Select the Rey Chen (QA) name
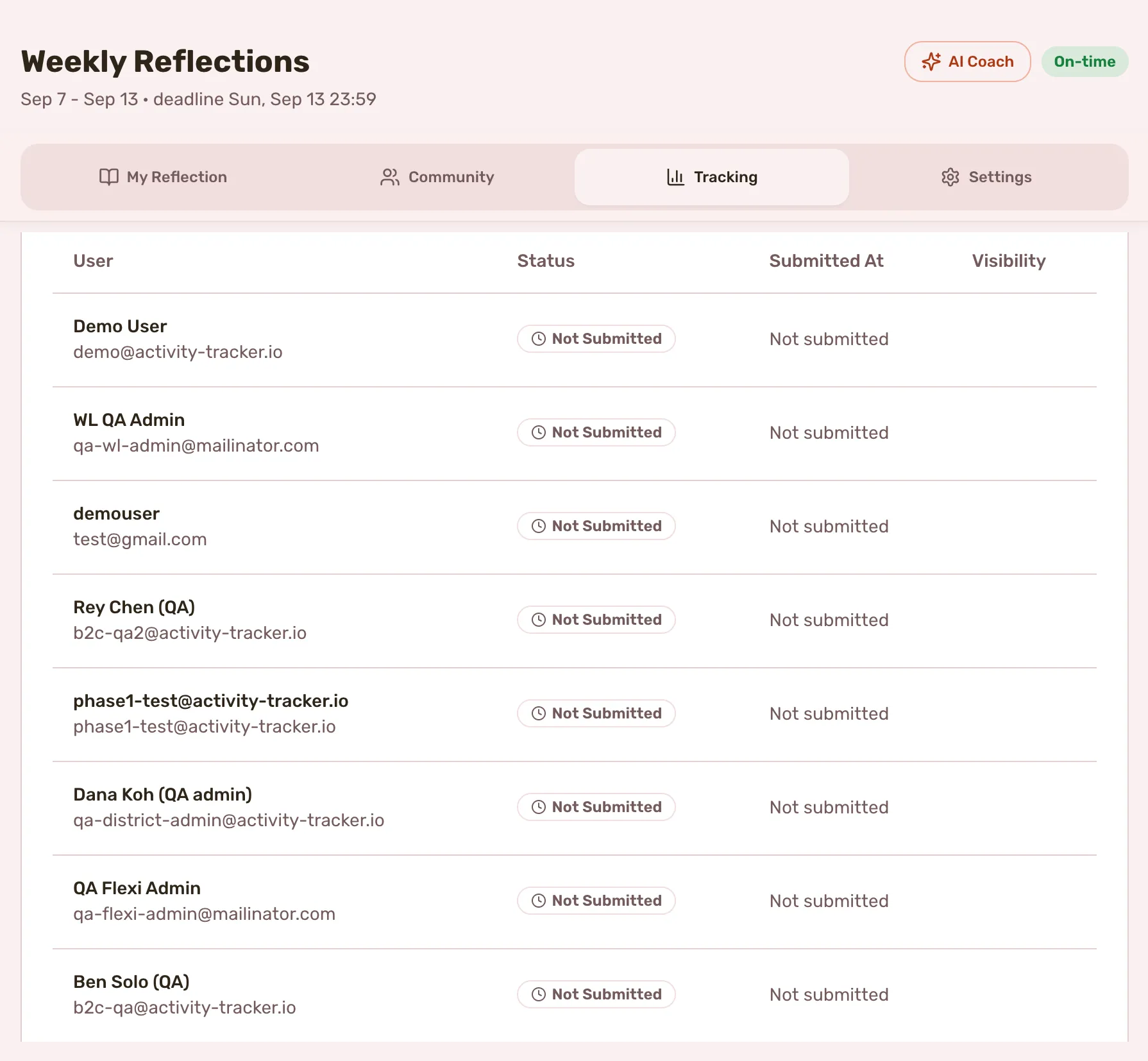Viewport: 1148px width, 1061px height. (x=134, y=607)
